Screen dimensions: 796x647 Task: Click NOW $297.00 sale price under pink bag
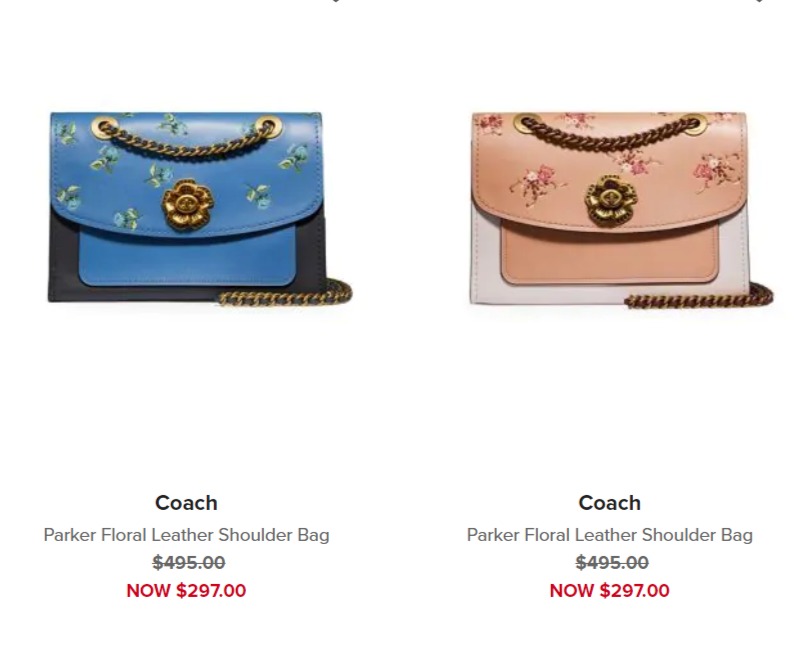(609, 590)
